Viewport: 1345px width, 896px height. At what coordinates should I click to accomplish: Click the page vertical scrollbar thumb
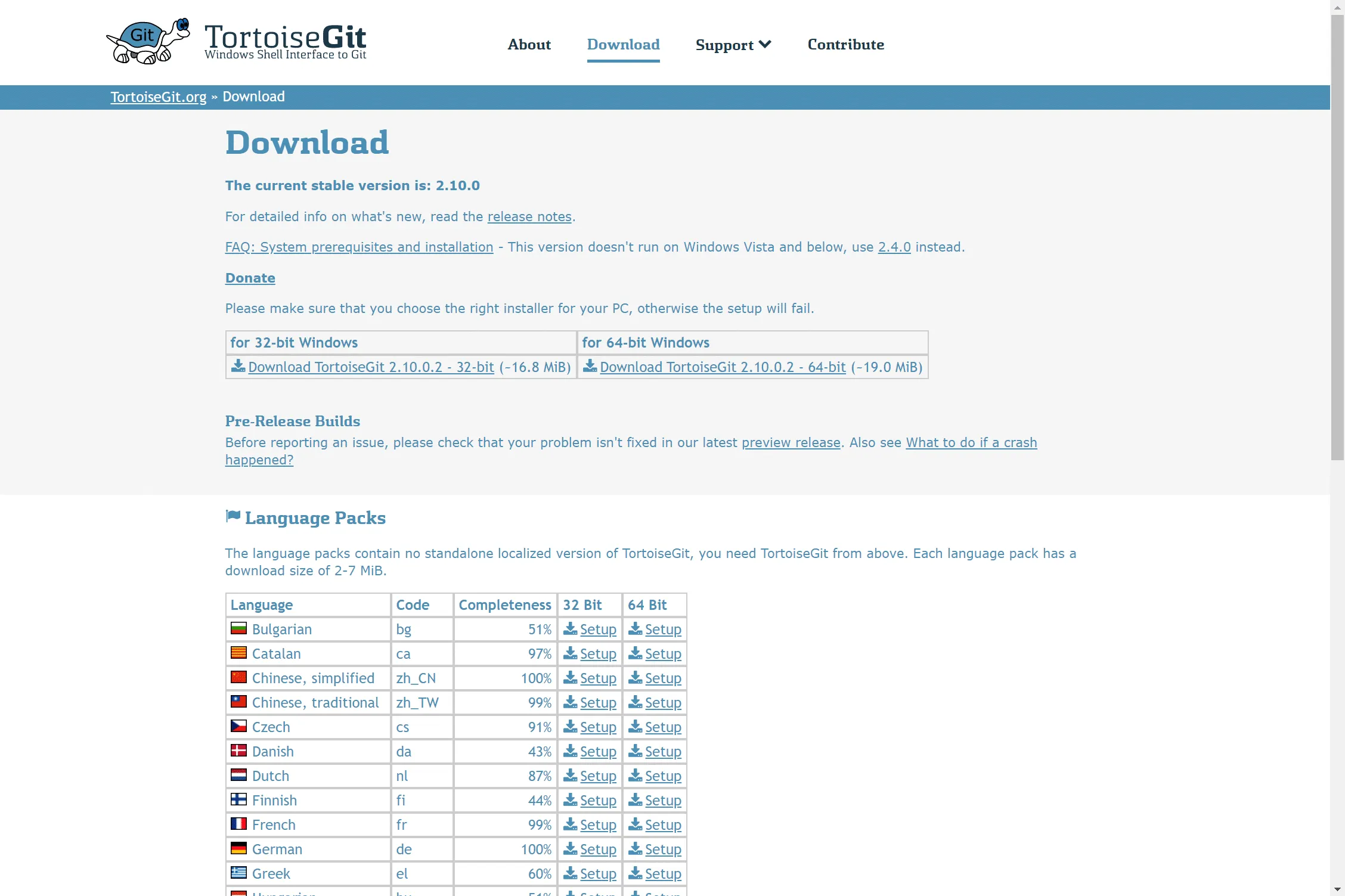(1338, 237)
